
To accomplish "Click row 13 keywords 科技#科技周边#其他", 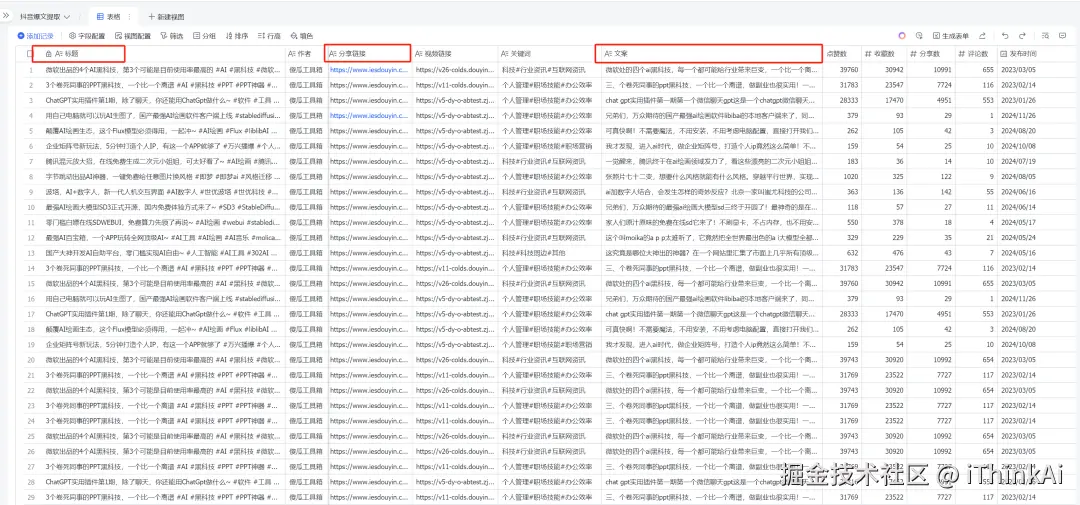I will pyautogui.click(x=534, y=251).
